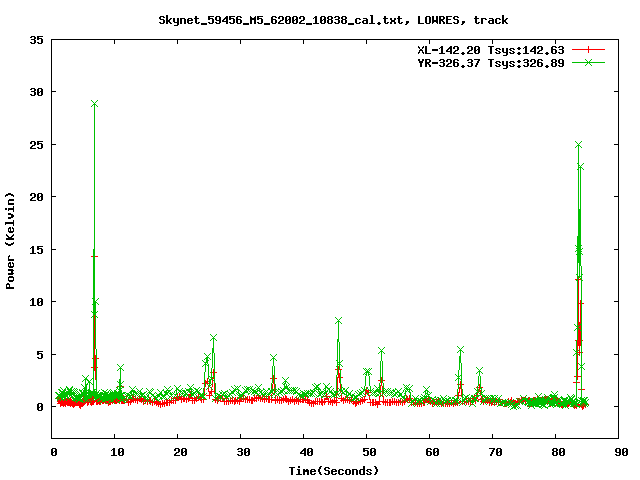This screenshot has width=640, height=480.
Task: Click the x-axis tick value 50
Action: [x=369, y=452]
